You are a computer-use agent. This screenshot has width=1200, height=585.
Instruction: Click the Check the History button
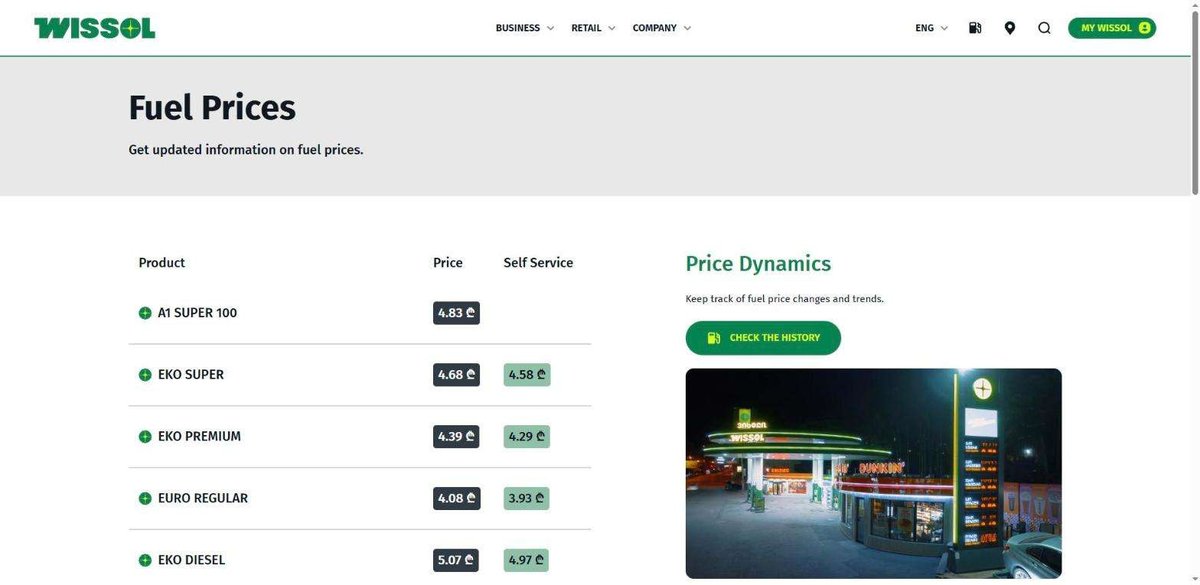tap(763, 338)
